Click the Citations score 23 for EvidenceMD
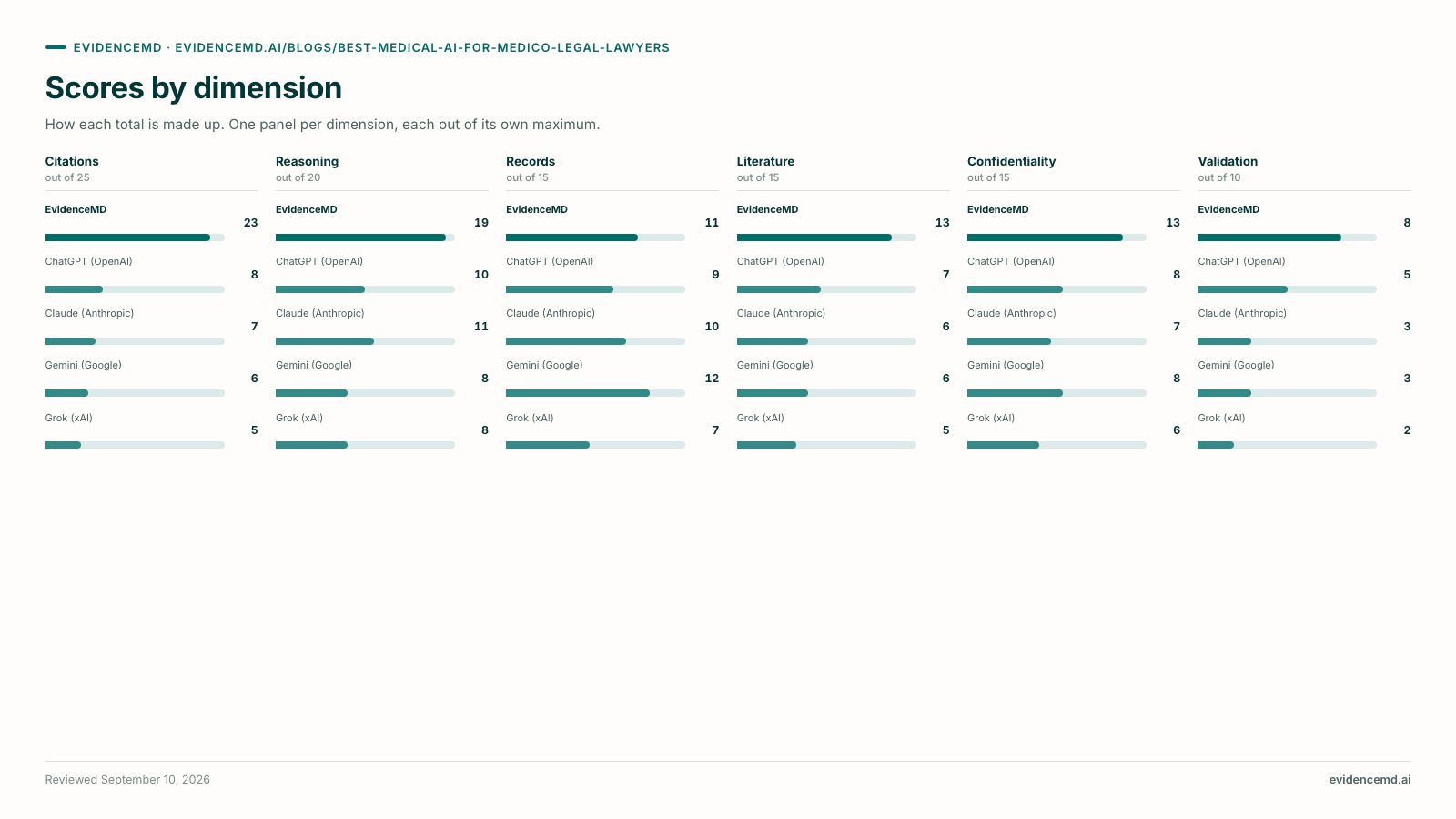Screen dimensions: 1456x819 point(250,223)
